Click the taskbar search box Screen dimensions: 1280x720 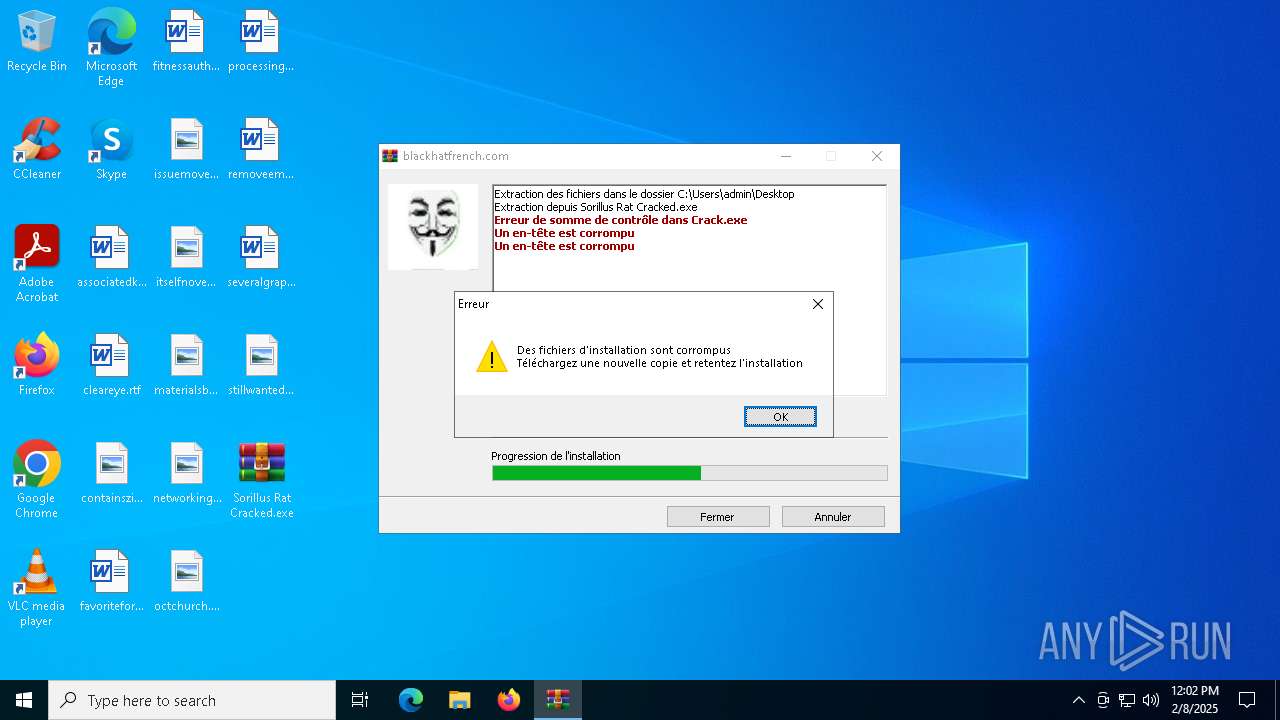click(192, 700)
